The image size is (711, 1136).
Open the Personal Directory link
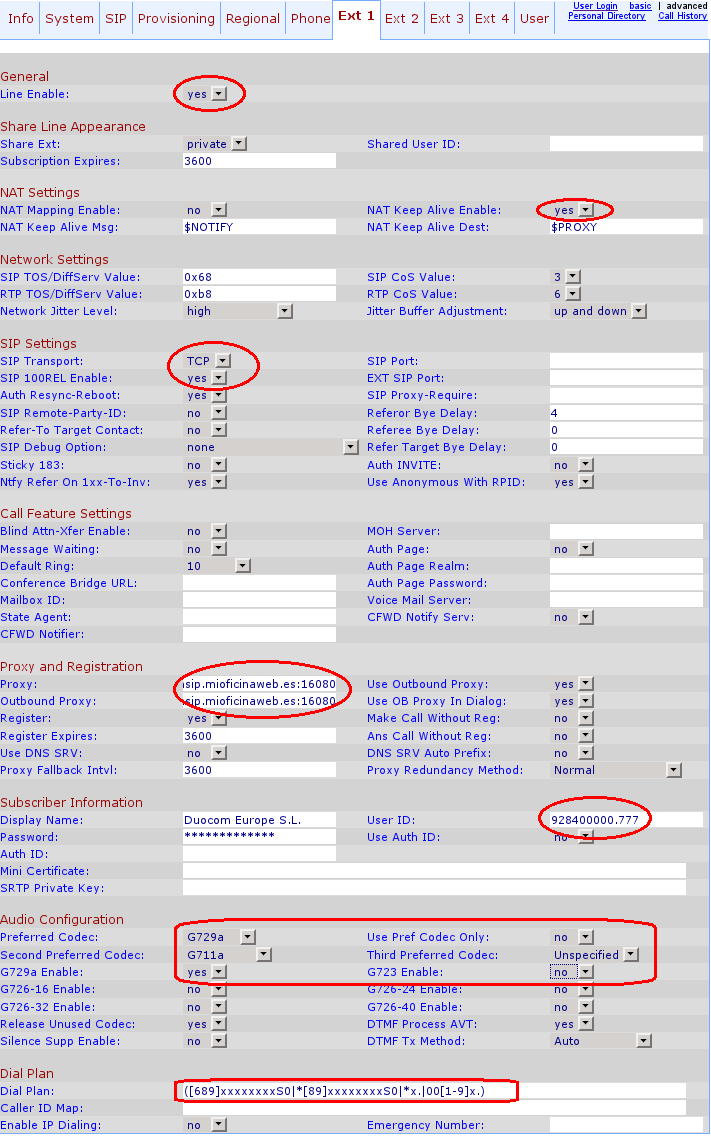click(606, 16)
